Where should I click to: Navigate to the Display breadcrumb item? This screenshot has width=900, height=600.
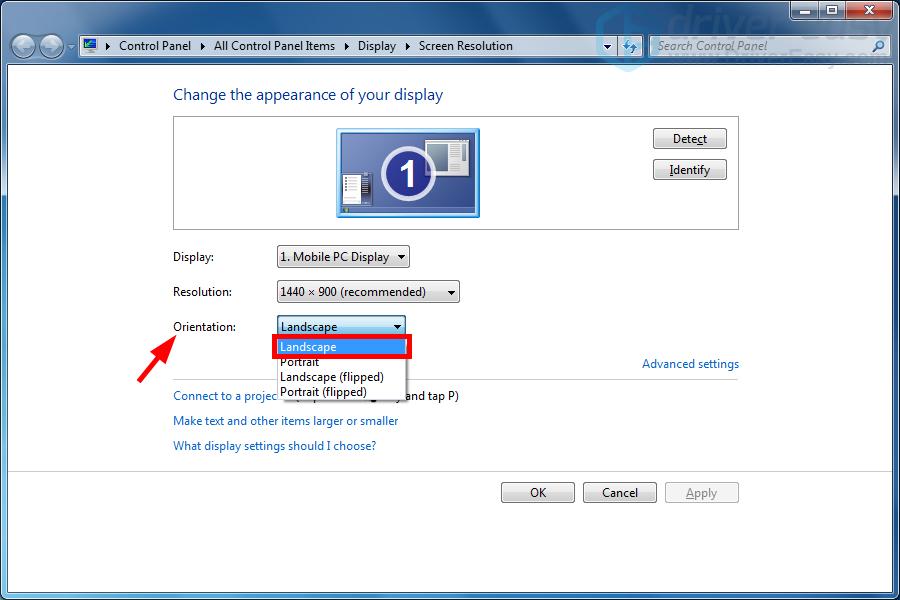(377, 45)
